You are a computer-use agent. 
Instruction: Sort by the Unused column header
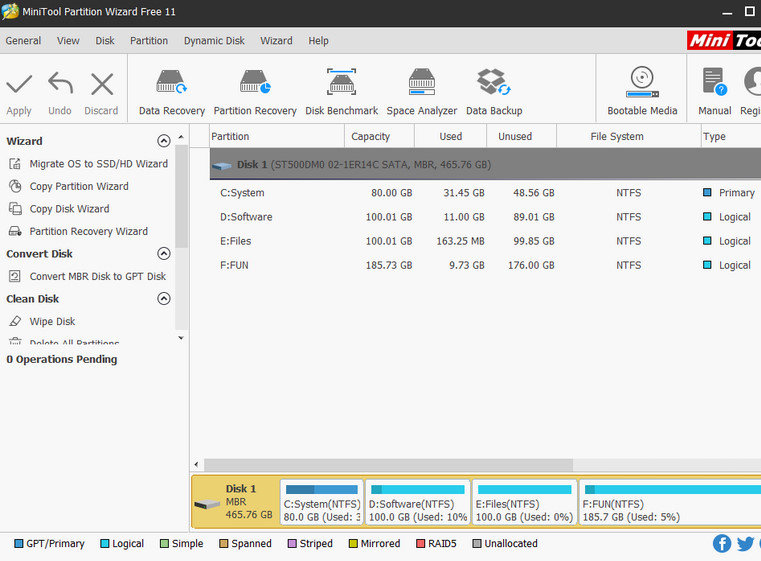521,136
